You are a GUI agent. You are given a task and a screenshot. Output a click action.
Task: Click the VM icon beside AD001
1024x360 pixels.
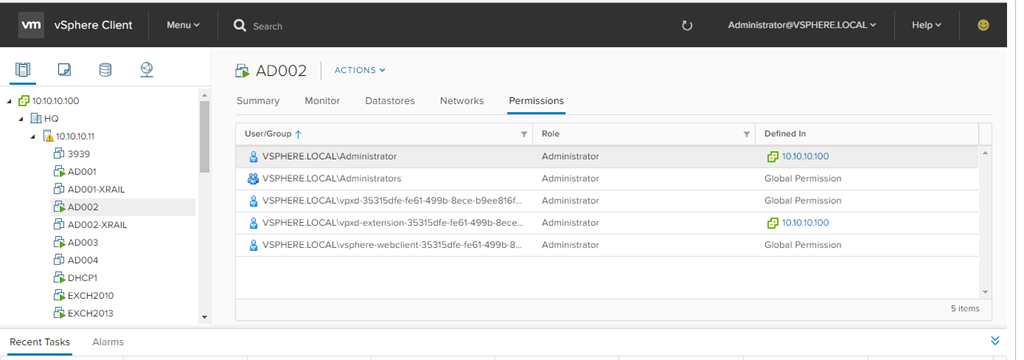click(59, 171)
